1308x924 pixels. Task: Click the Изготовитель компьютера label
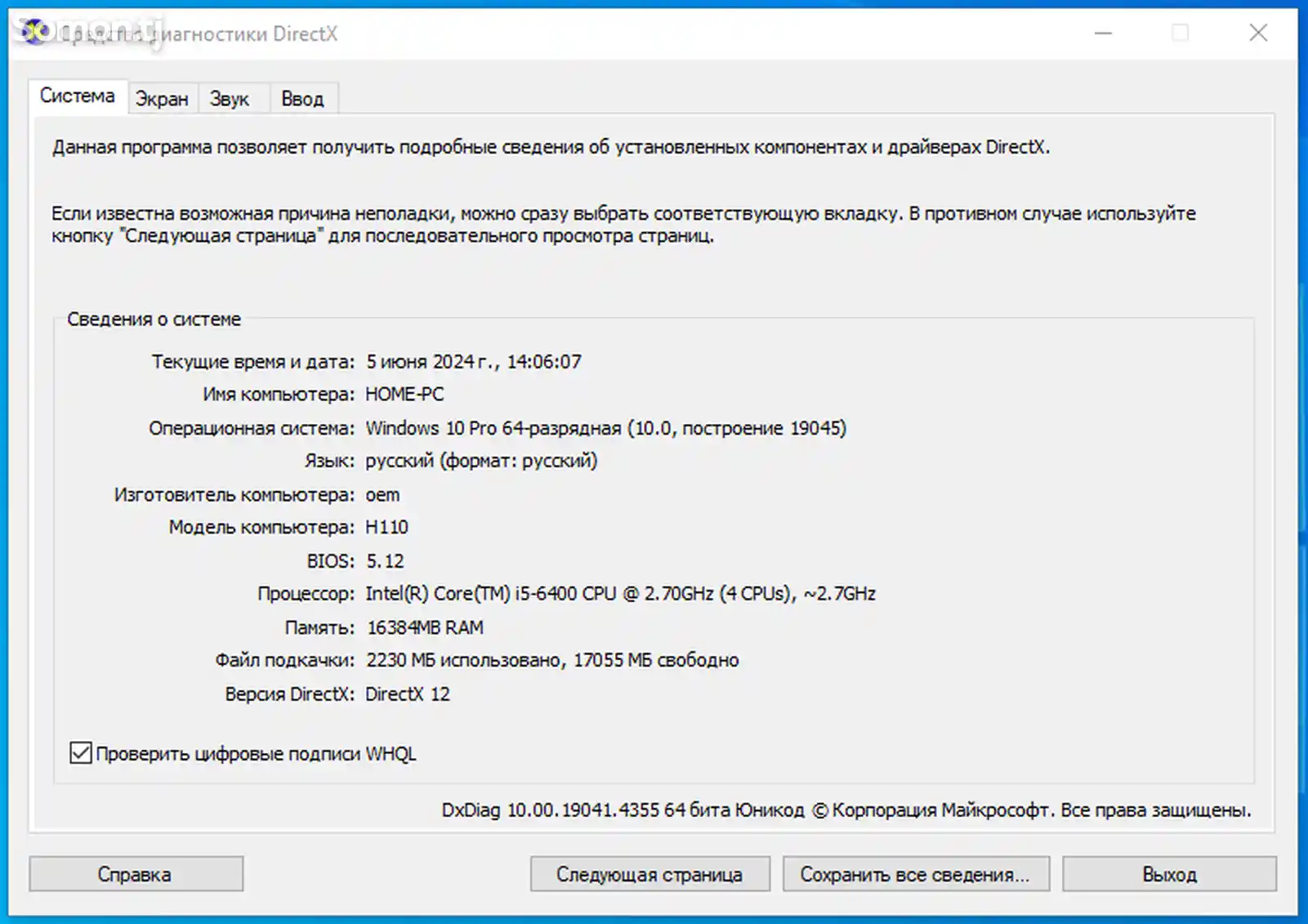234,495
